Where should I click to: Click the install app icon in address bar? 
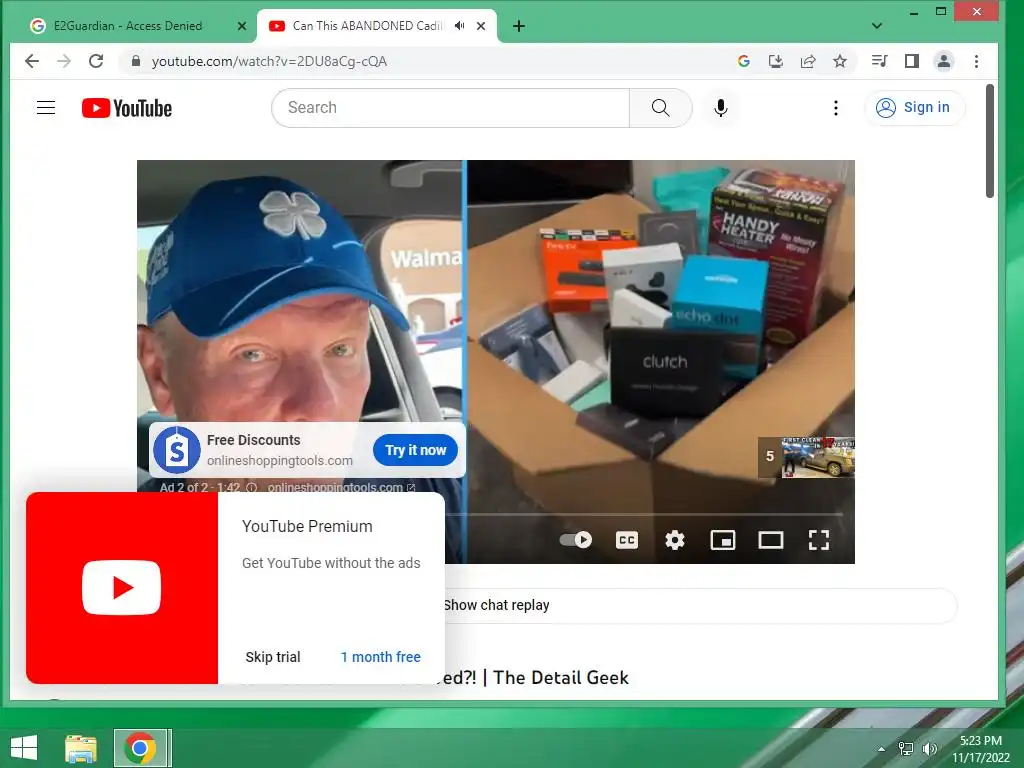click(x=775, y=61)
